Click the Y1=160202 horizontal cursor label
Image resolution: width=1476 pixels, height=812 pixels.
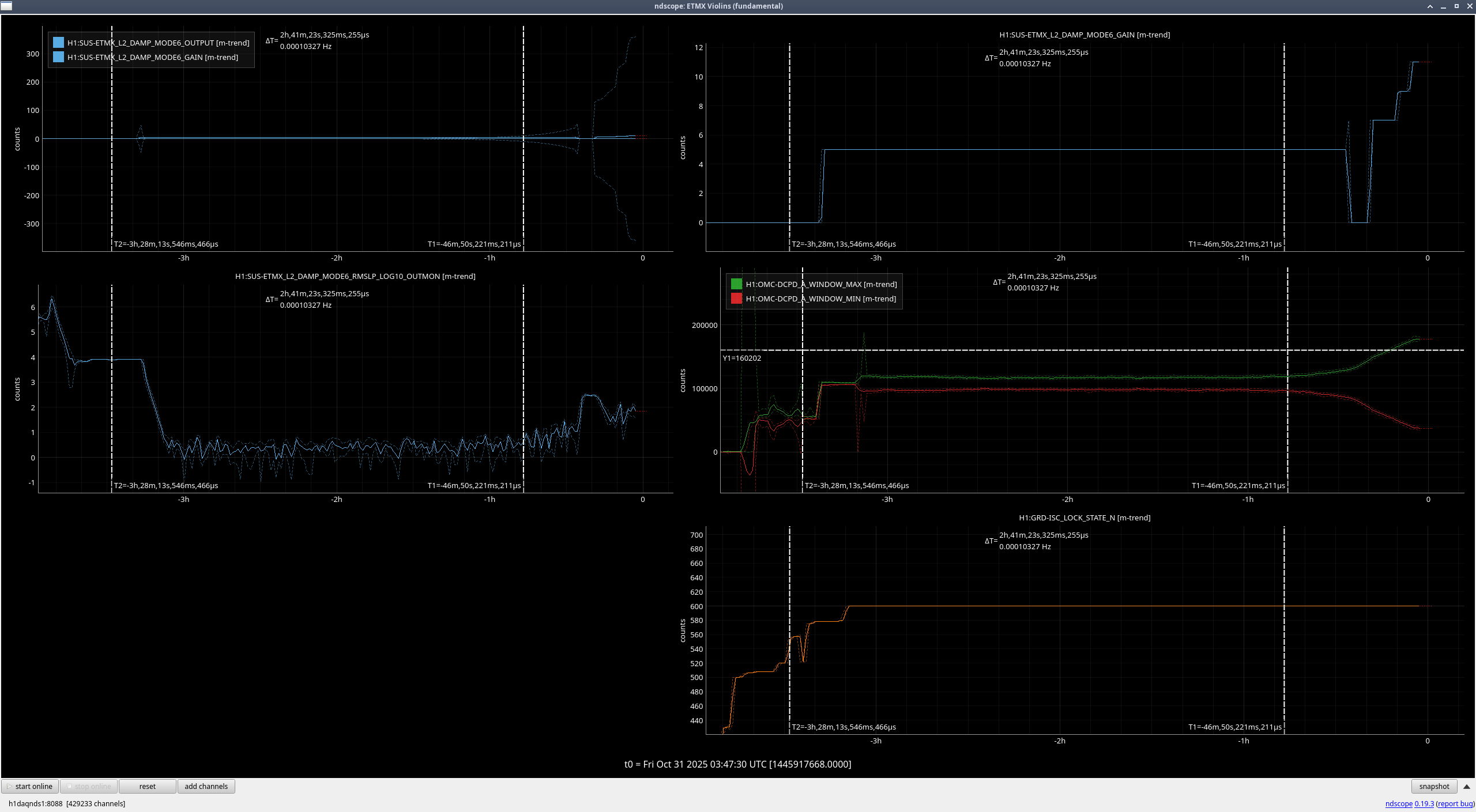(x=741, y=358)
